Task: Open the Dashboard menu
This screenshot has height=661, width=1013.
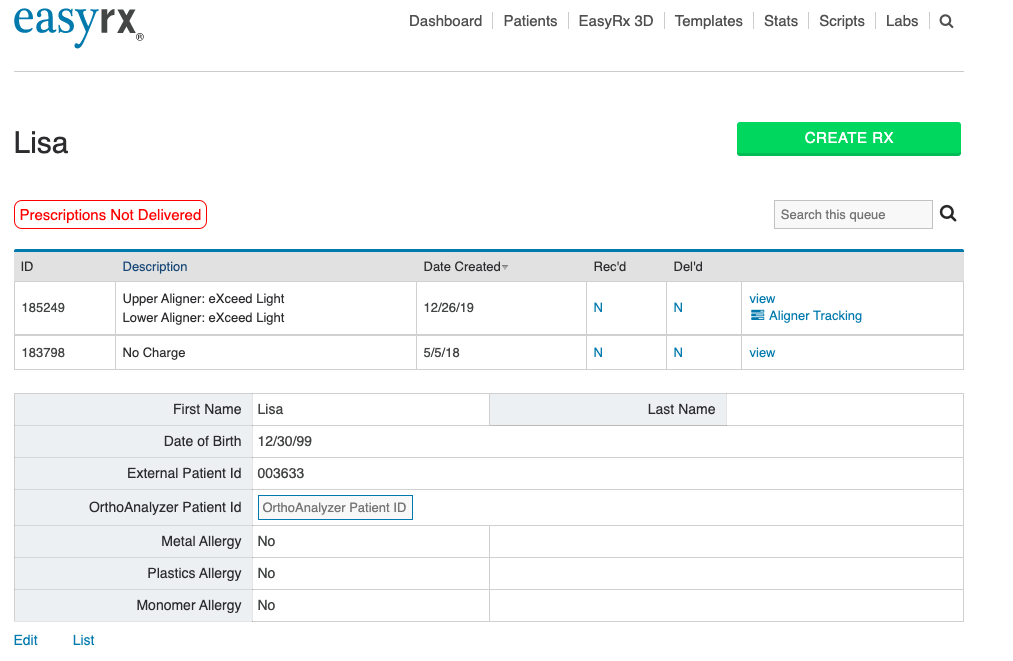Action: [x=445, y=21]
